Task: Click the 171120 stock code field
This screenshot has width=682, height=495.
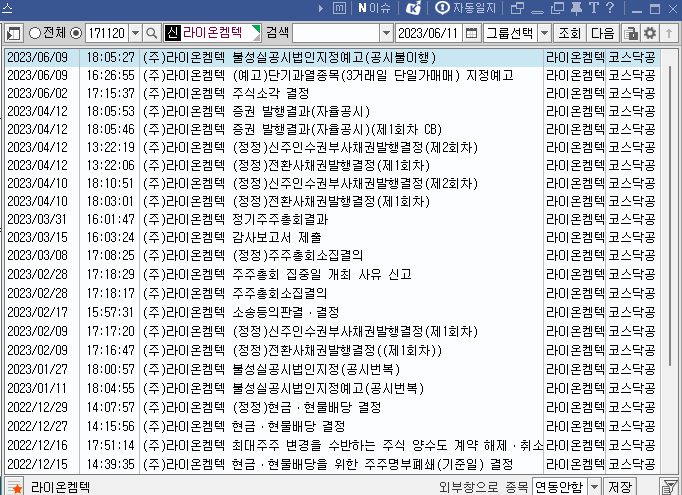Action: (107, 33)
